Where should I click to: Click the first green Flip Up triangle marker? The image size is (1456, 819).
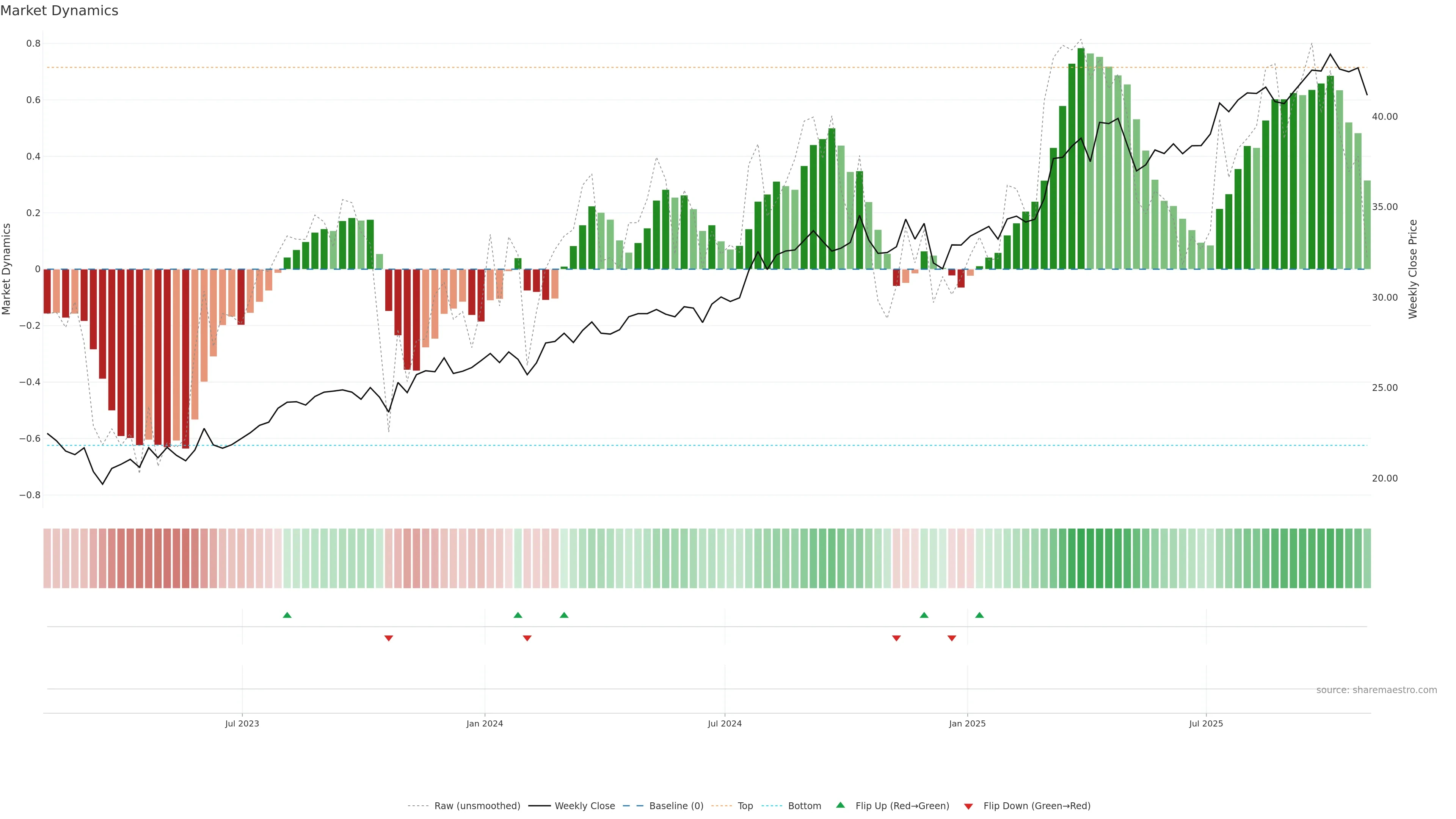point(287,615)
